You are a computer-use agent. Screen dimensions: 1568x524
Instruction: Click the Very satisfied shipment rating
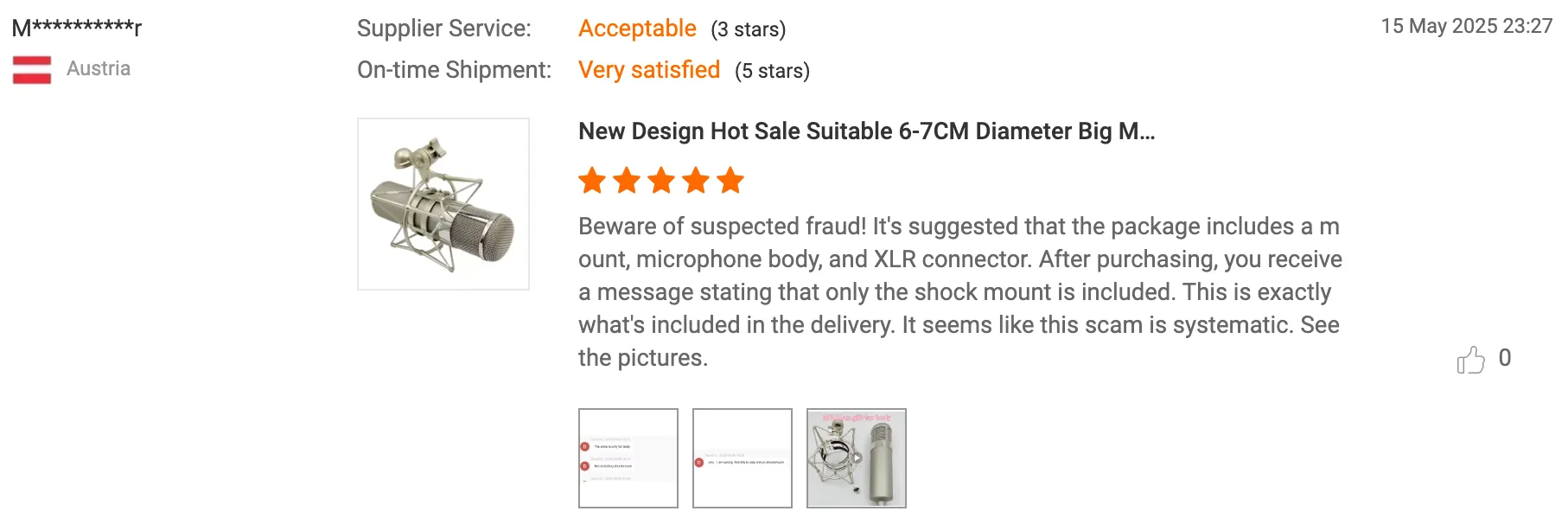click(649, 70)
